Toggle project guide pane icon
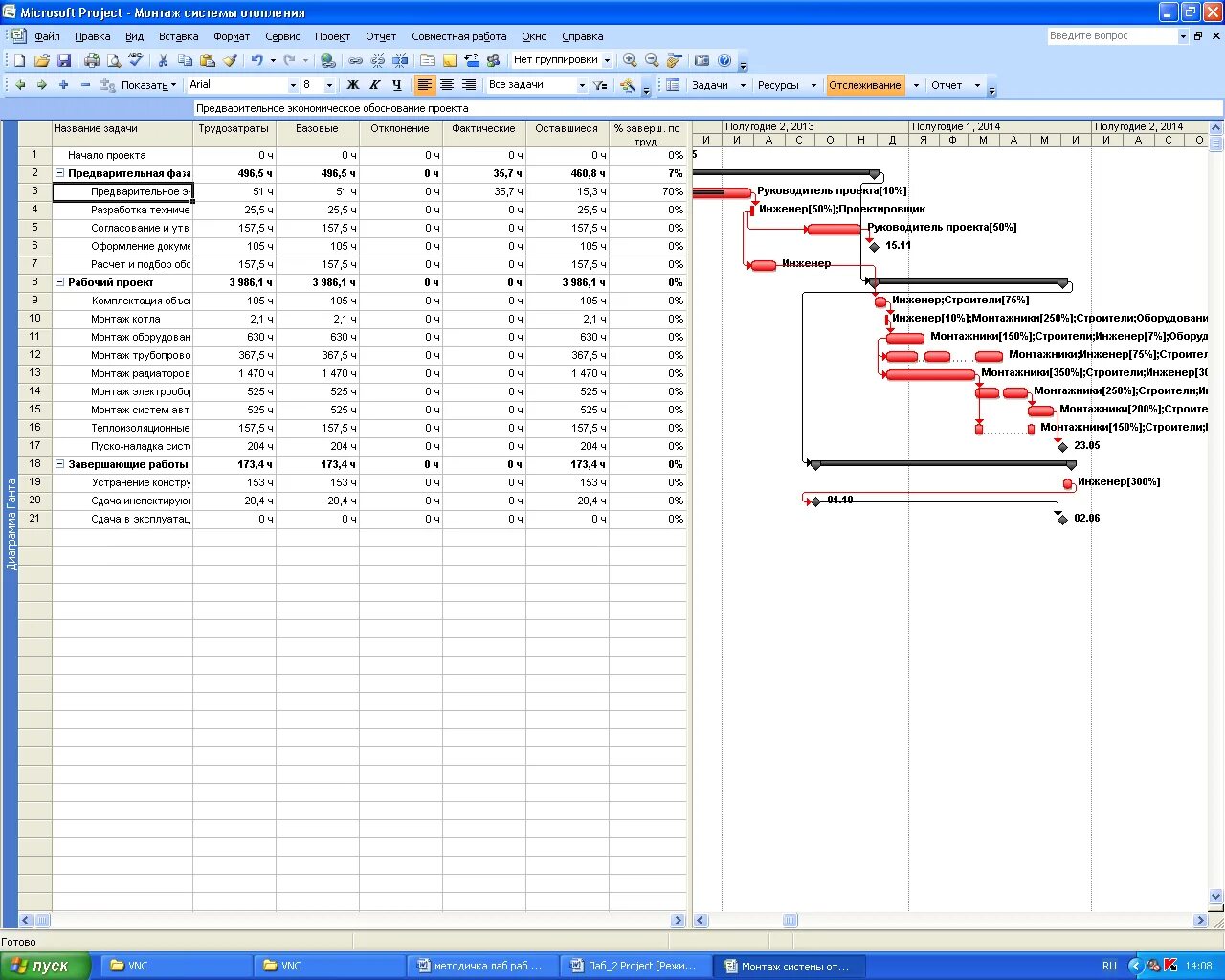The width and height of the screenshot is (1225, 980). click(673, 85)
